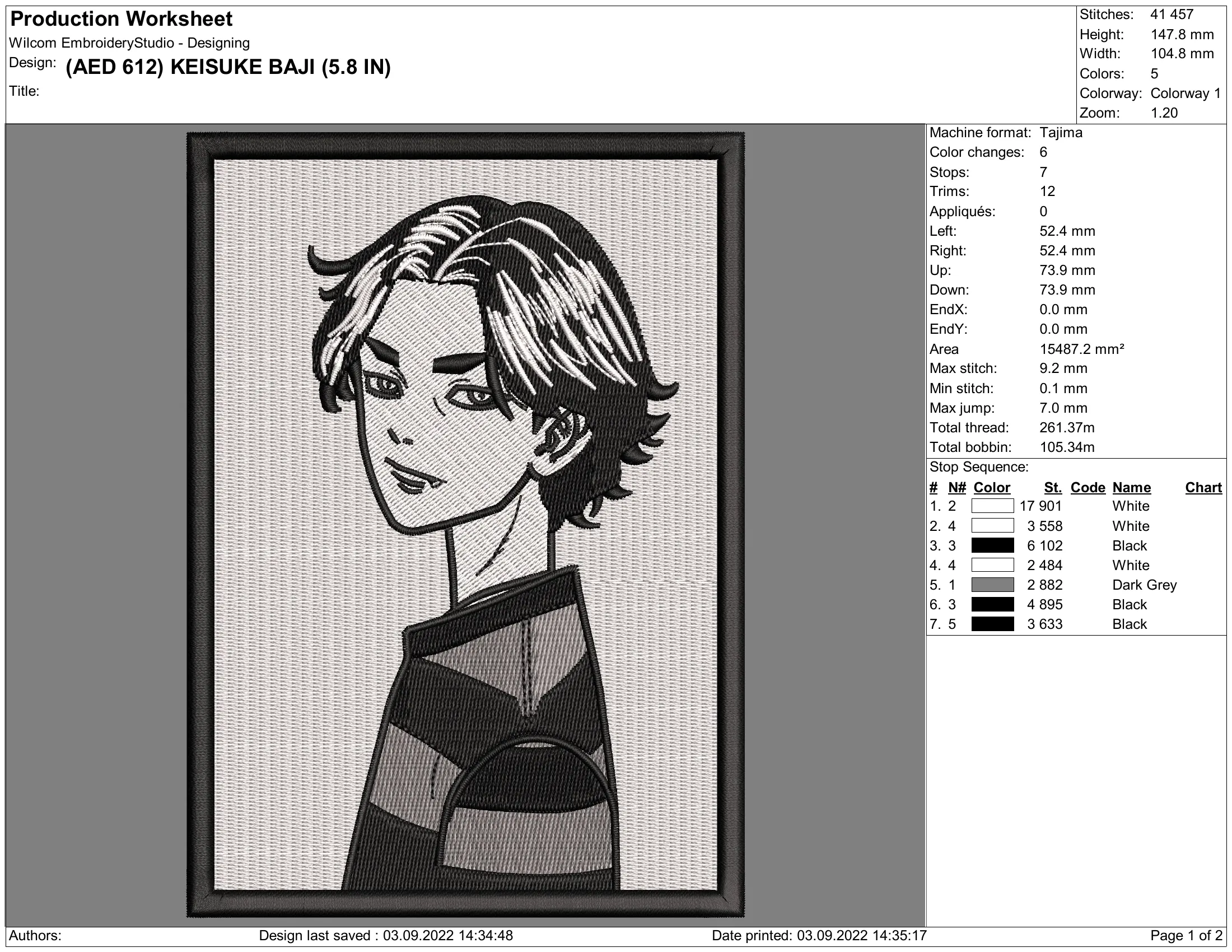Viewport: 1232px width, 952px height.
Task: Click stitch count '3 558' in row 2
Action: point(1045,526)
